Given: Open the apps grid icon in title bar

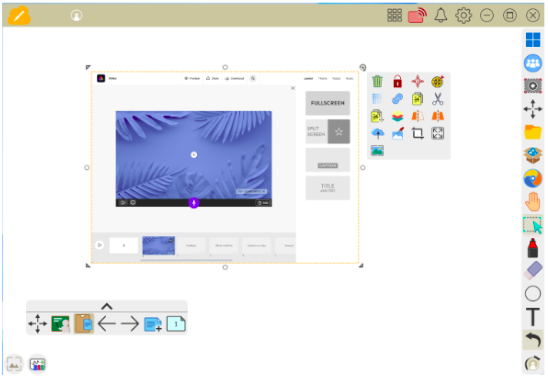Looking at the screenshot, I should point(394,15).
